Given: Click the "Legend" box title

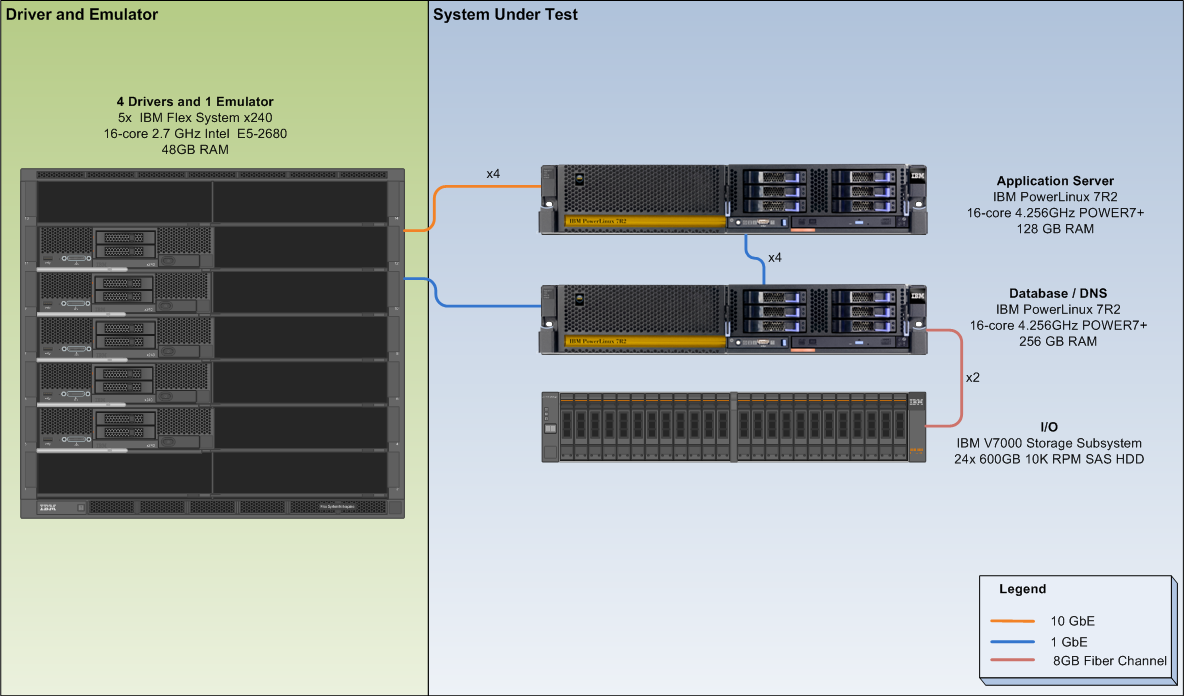Looking at the screenshot, I should pyautogui.click(x=1022, y=589).
